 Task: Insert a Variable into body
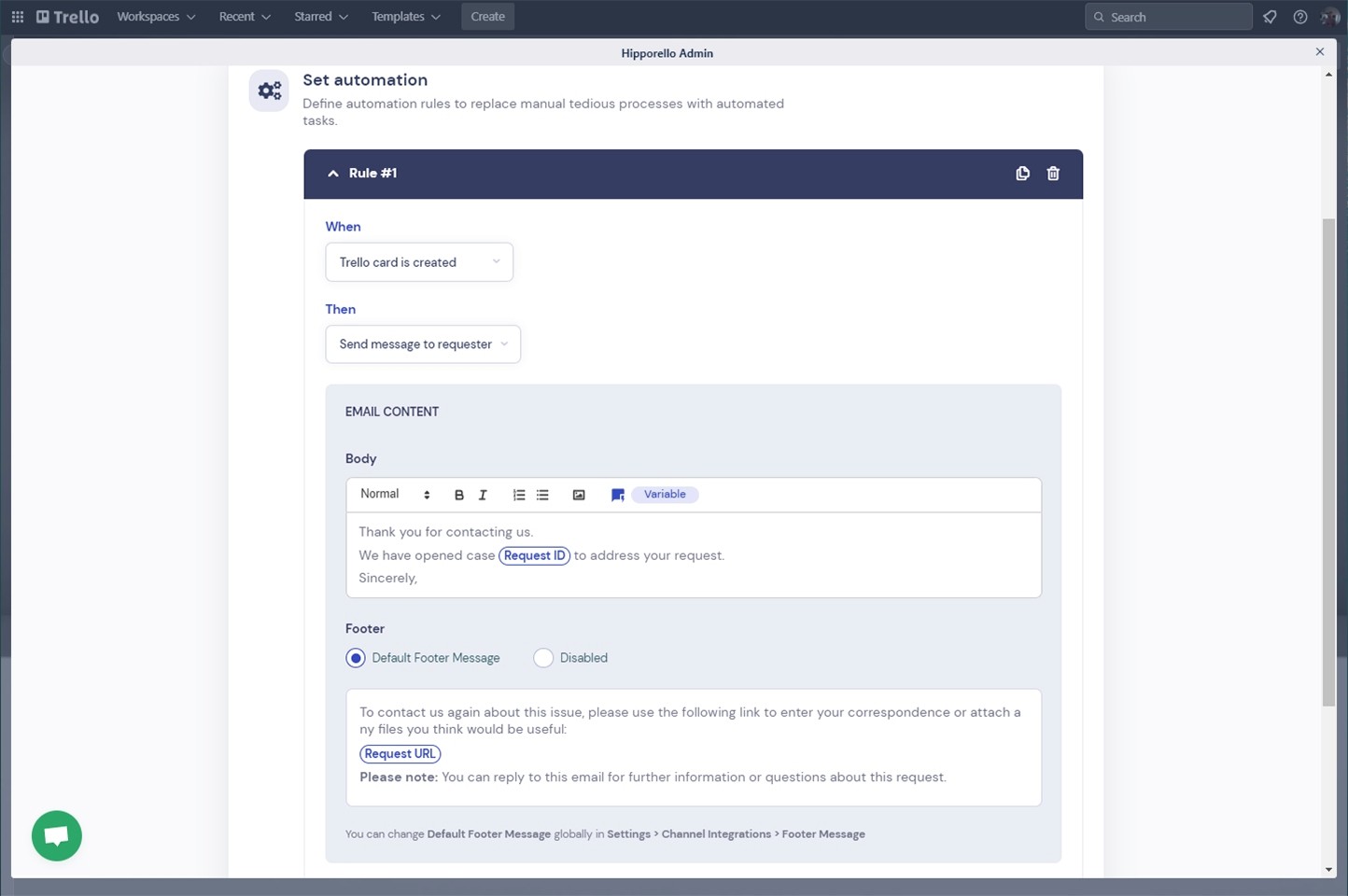pos(665,495)
